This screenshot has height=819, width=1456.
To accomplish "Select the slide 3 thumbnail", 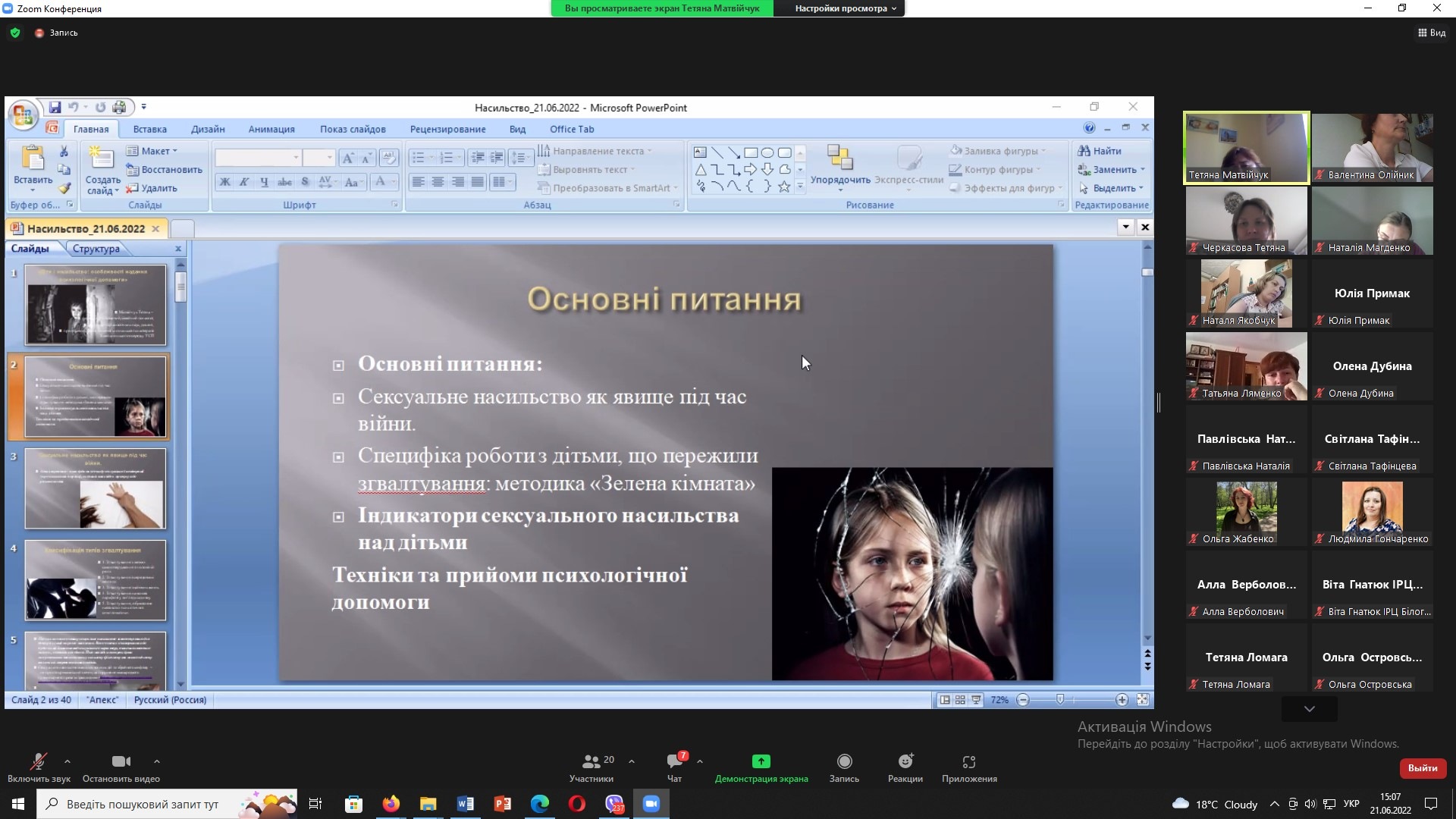I will click(x=95, y=488).
